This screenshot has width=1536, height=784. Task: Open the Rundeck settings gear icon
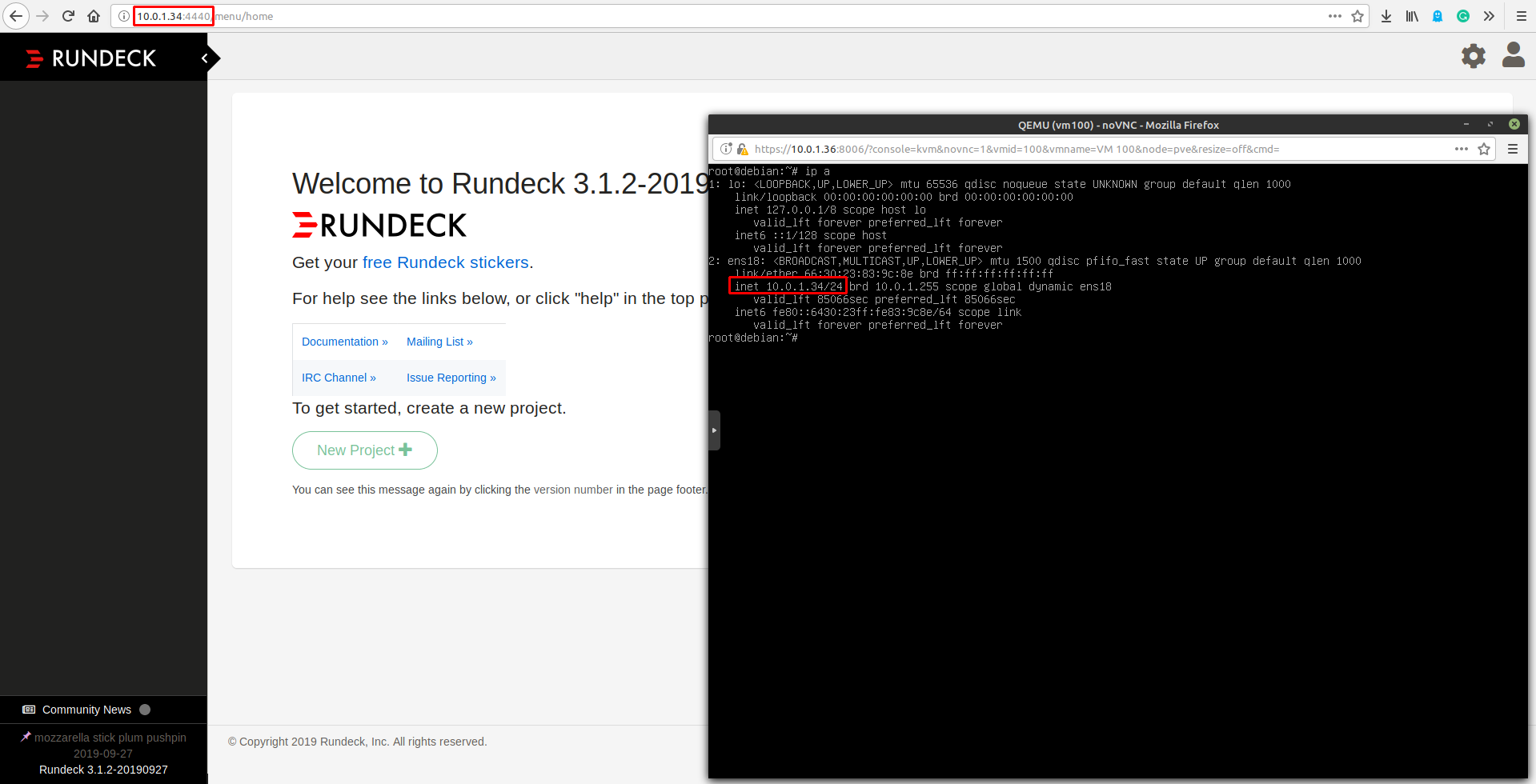1473,56
